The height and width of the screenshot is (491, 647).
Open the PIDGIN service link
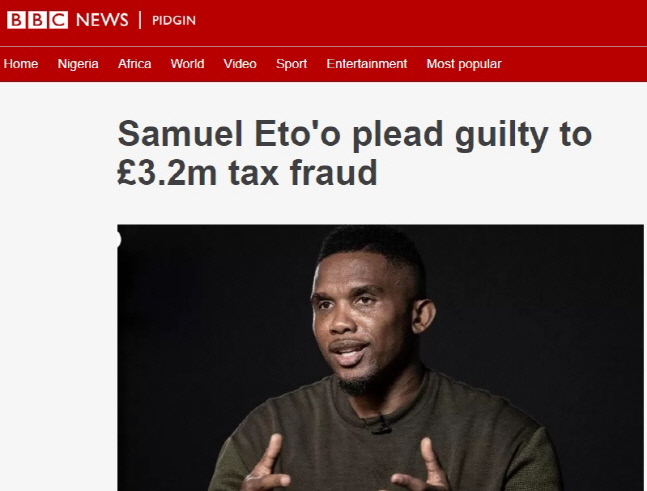pos(173,21)
